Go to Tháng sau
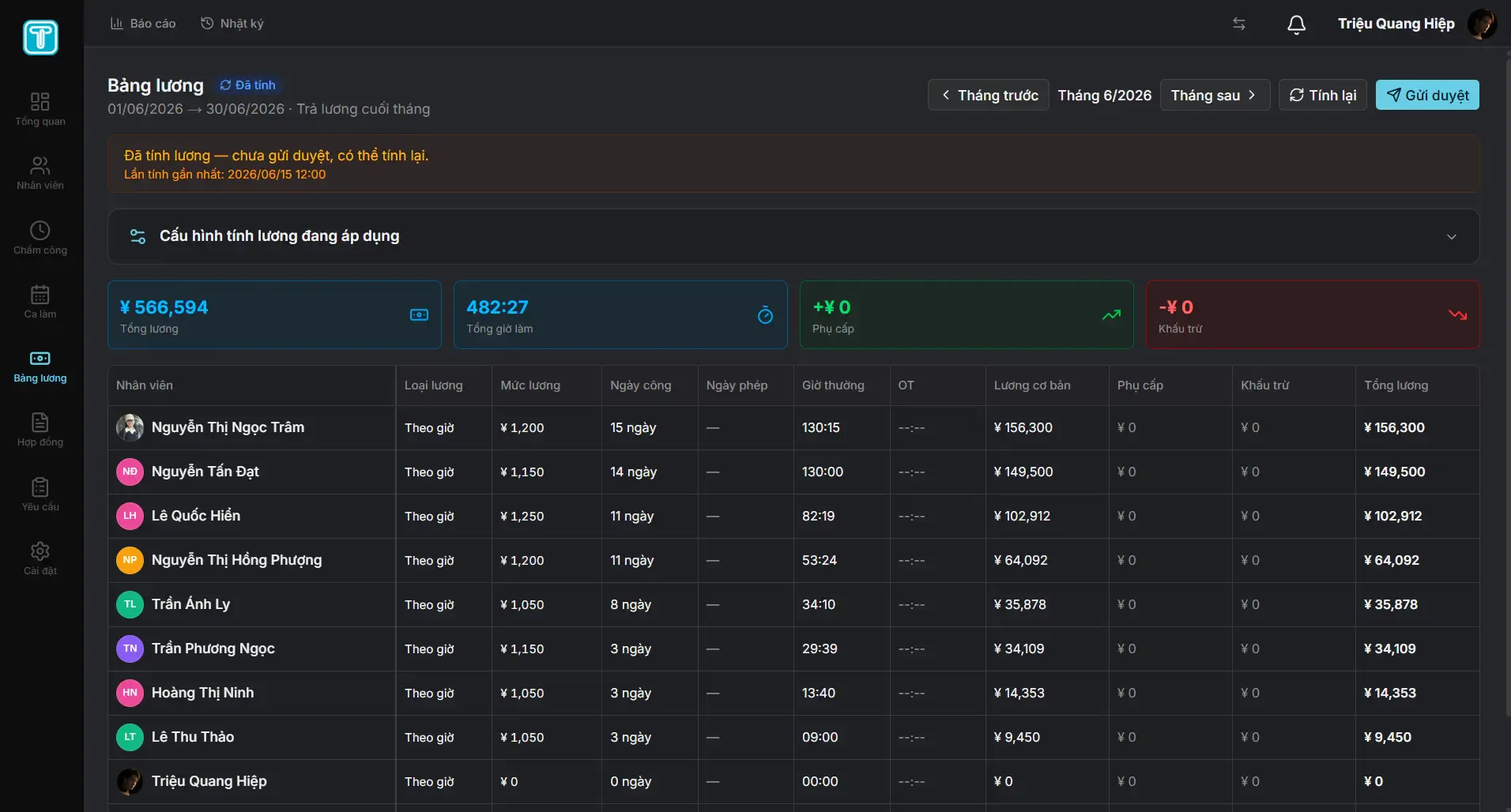1511x812 pixels. click(1215, 95)
